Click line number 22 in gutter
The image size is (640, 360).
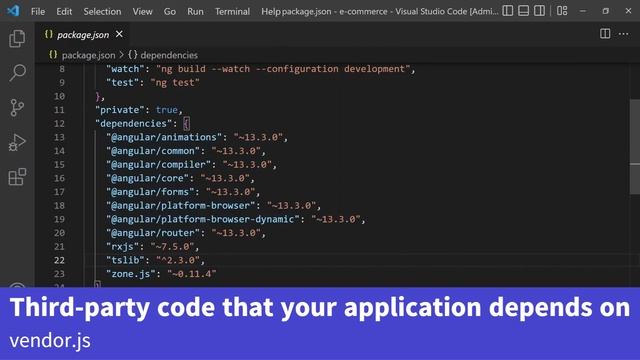click(x=59, y=260)
